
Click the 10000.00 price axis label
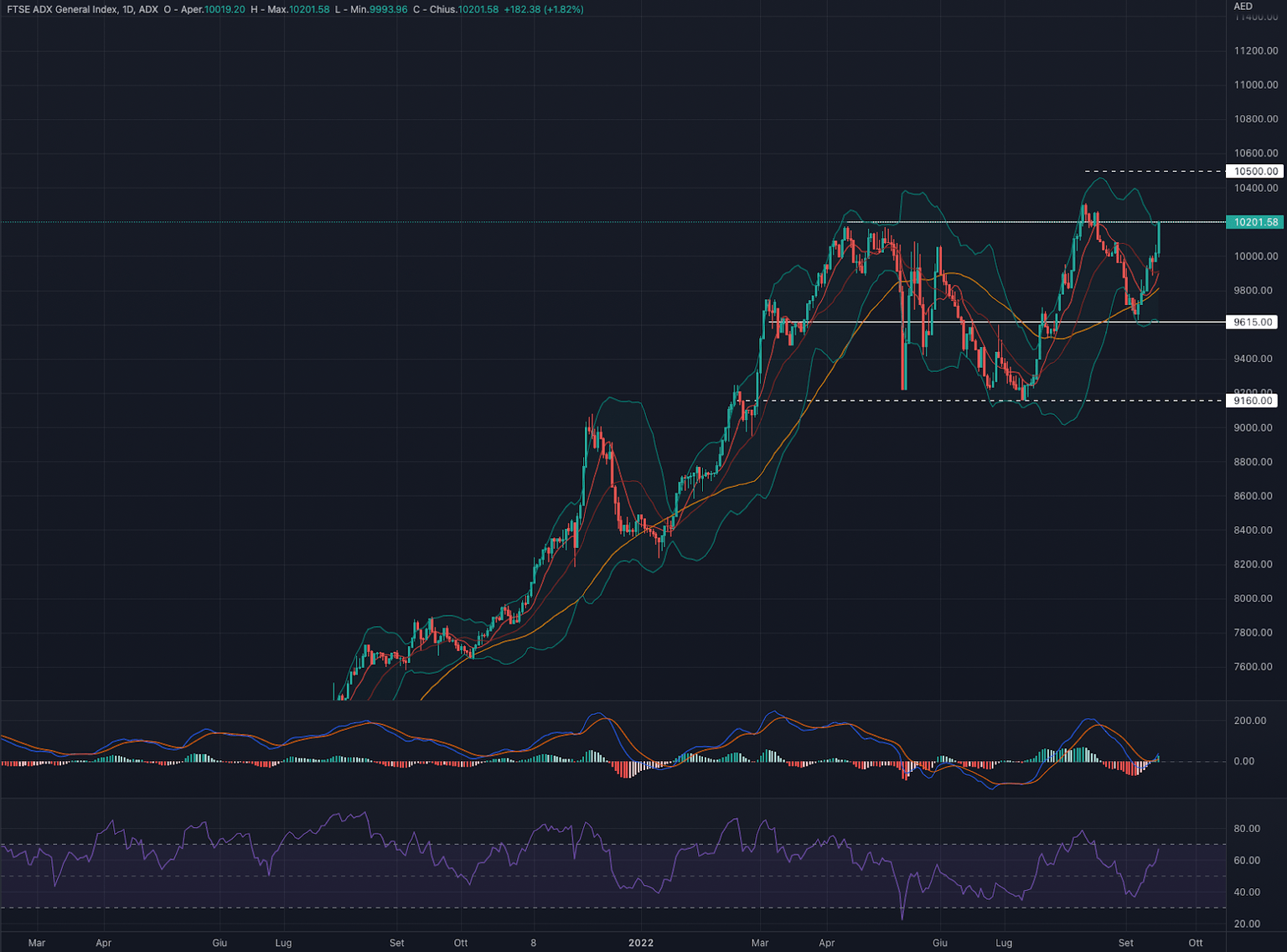click(1256, 256)
